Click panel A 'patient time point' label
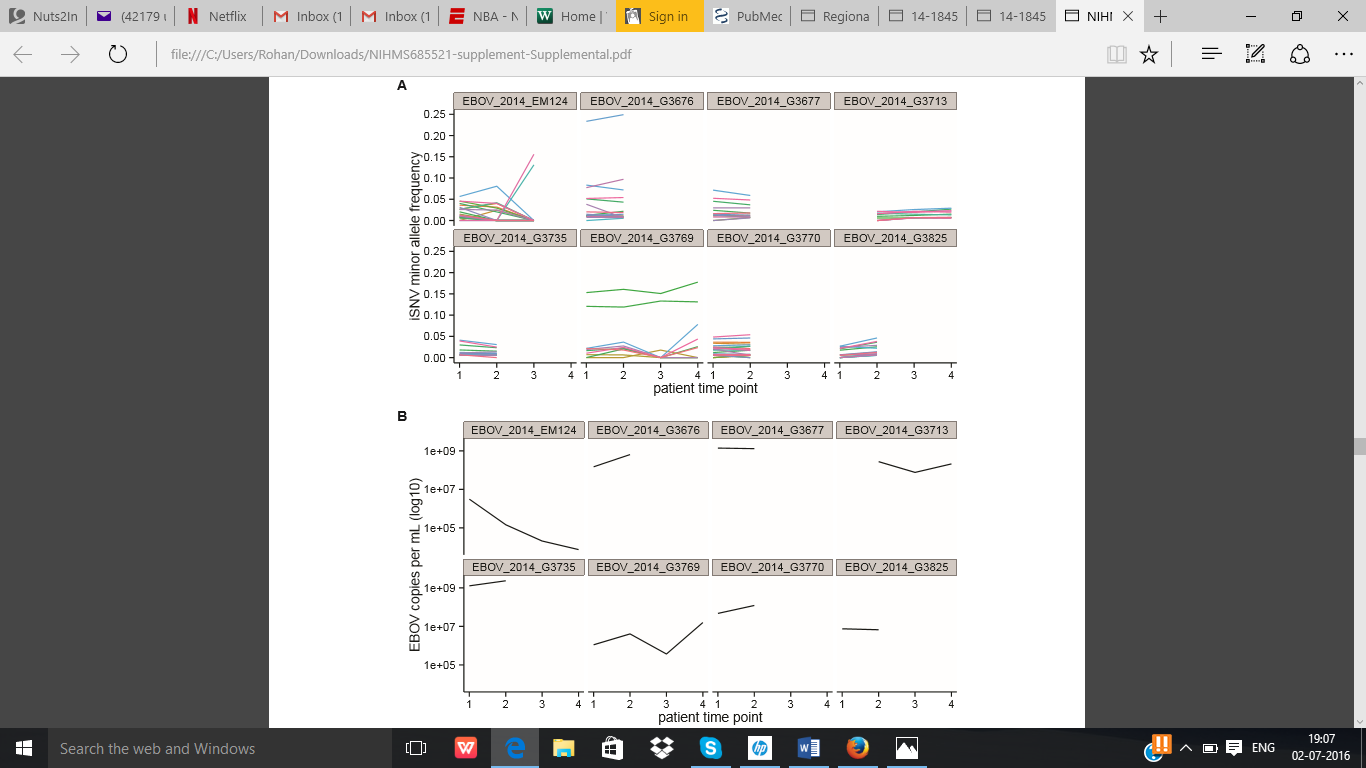The height and width of the screenshot is (768, 1366). (706, 388)
